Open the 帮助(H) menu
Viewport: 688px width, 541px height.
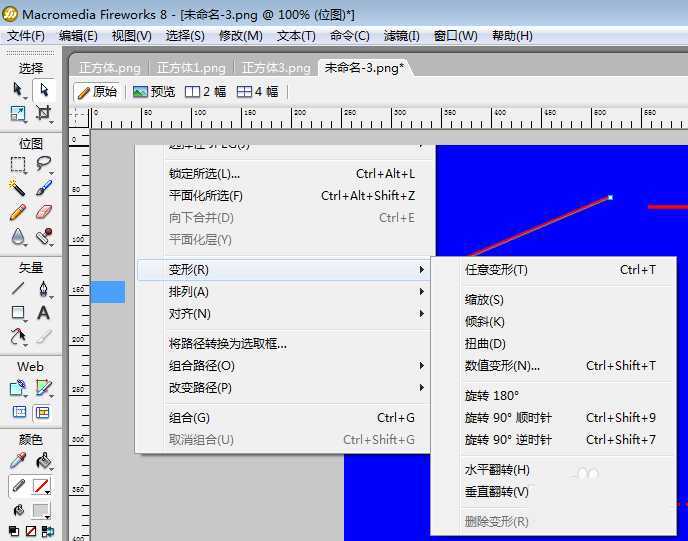[x=512, y=36]
